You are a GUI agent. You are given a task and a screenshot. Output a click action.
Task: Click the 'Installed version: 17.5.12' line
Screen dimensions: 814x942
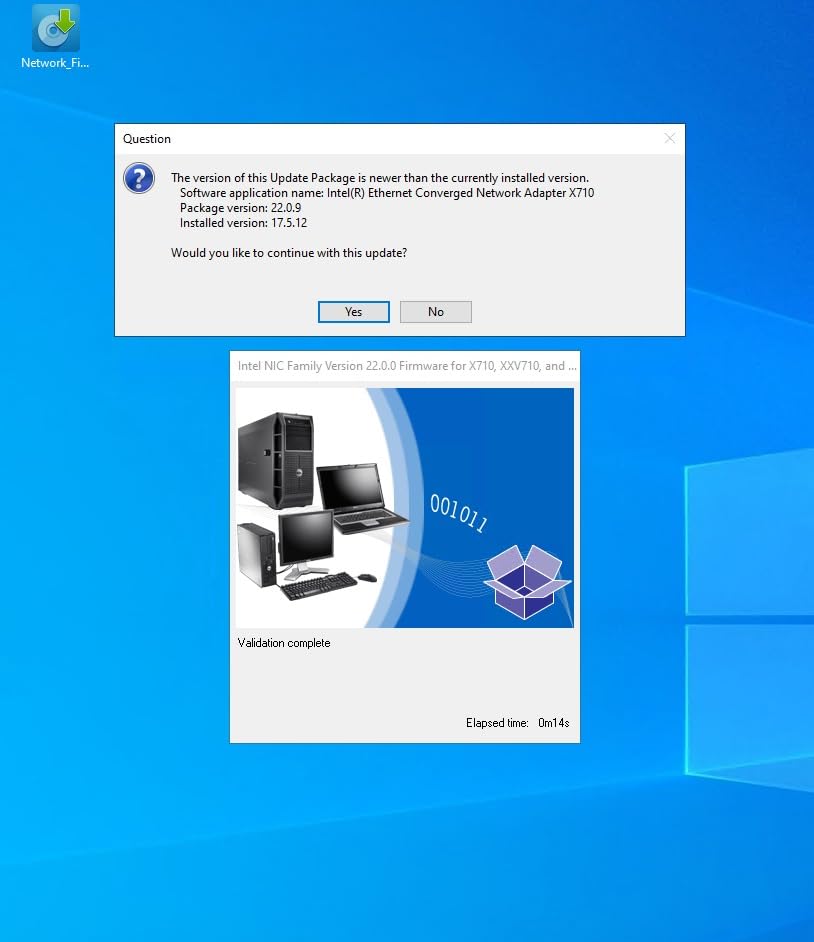243,223
